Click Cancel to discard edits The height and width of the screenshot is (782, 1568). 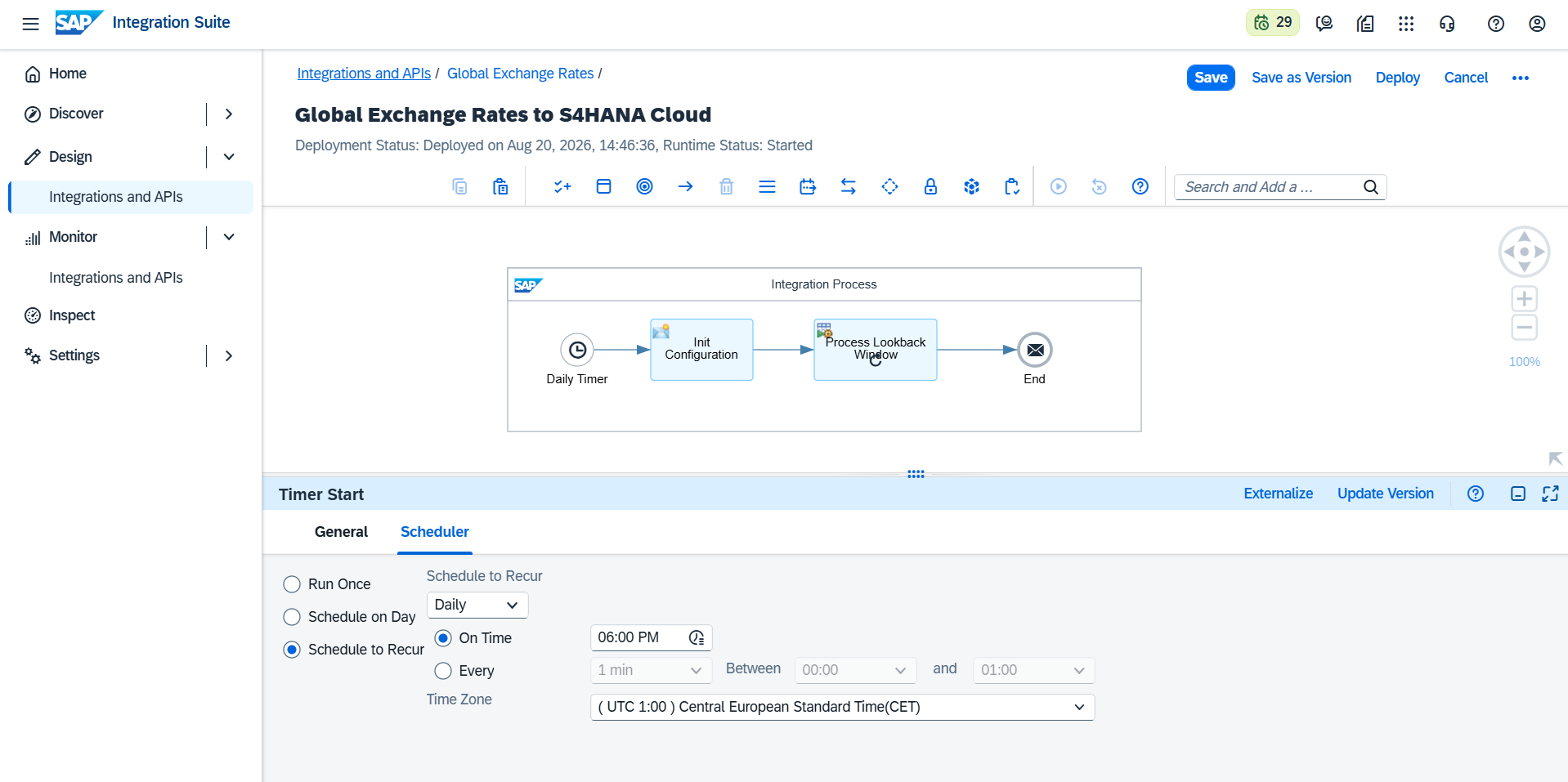(x=1466, y=78)
